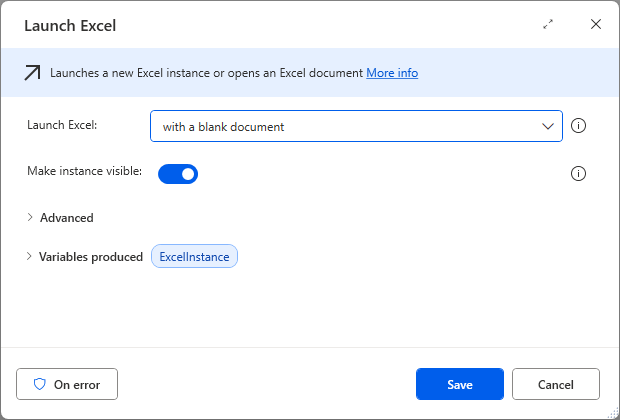
Task: Click the "Make instance visible:" label
Action: point(85,171)
